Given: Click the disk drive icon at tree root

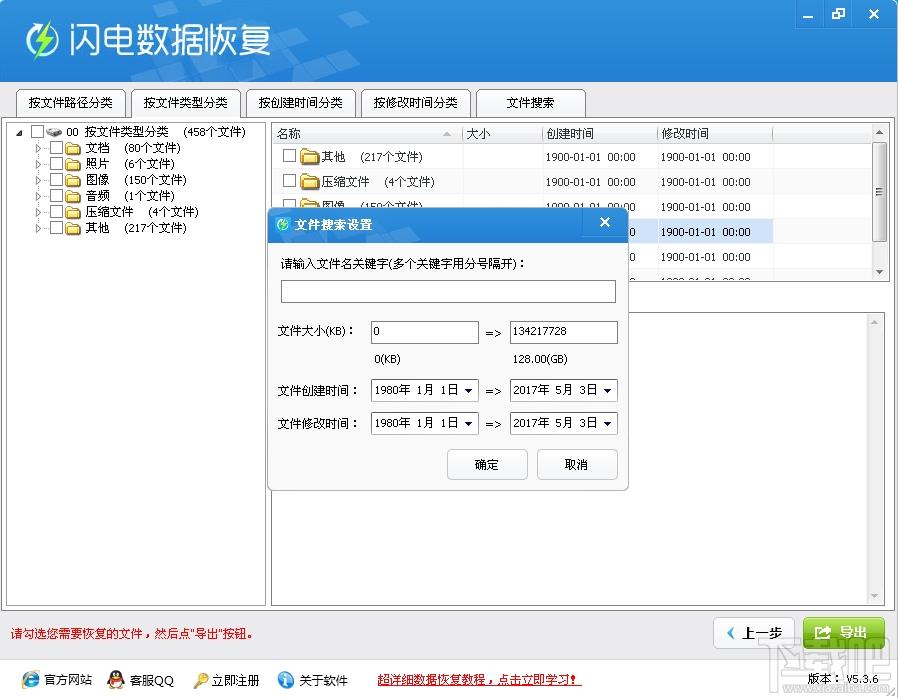Looking at the screenshot, I should coord(54,132).
